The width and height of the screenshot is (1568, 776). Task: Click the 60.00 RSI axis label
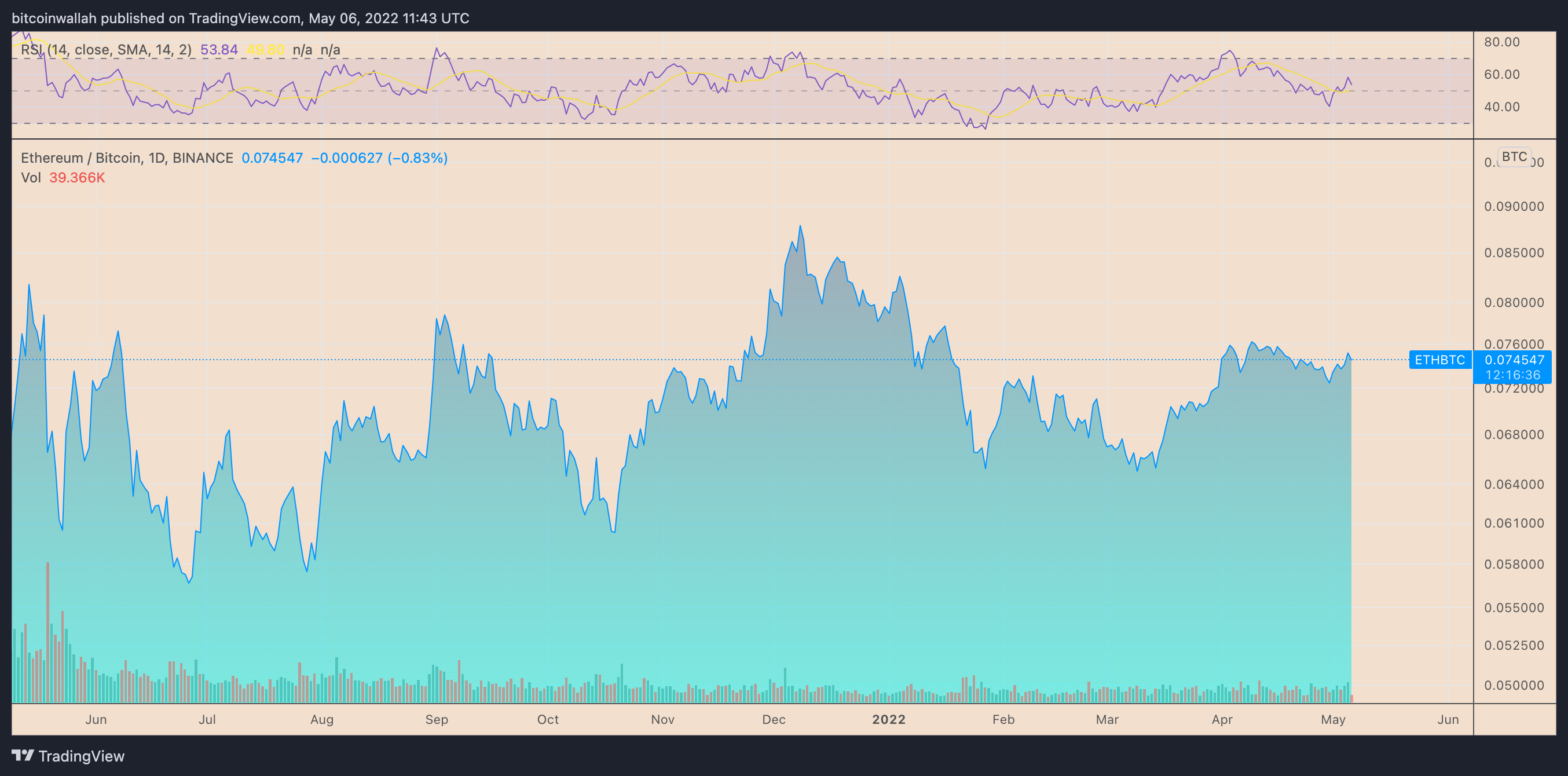1501,74
